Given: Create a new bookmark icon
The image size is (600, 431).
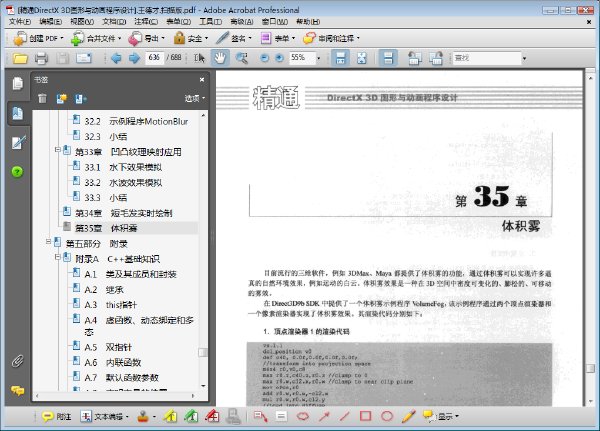Looking at the screenshot, I should click(62, 99).
